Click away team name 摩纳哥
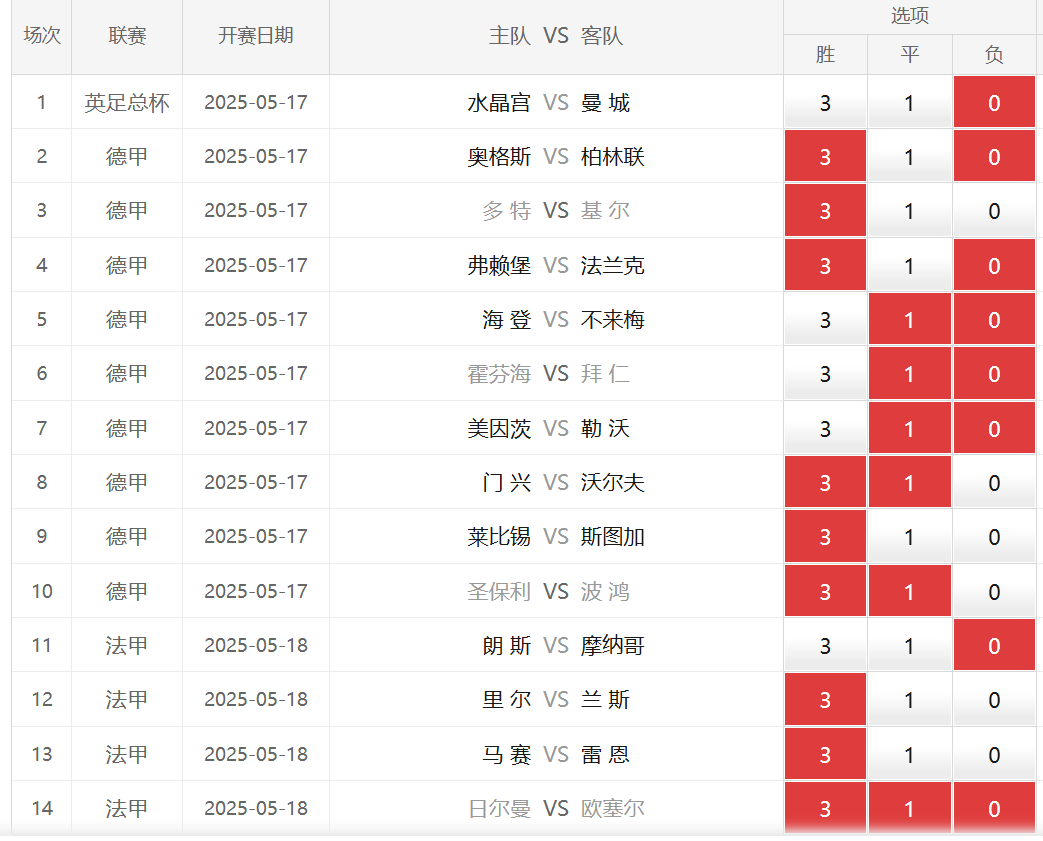Image resolution: width=1043 pixels, height=841 pixels. tap(613, 645)
